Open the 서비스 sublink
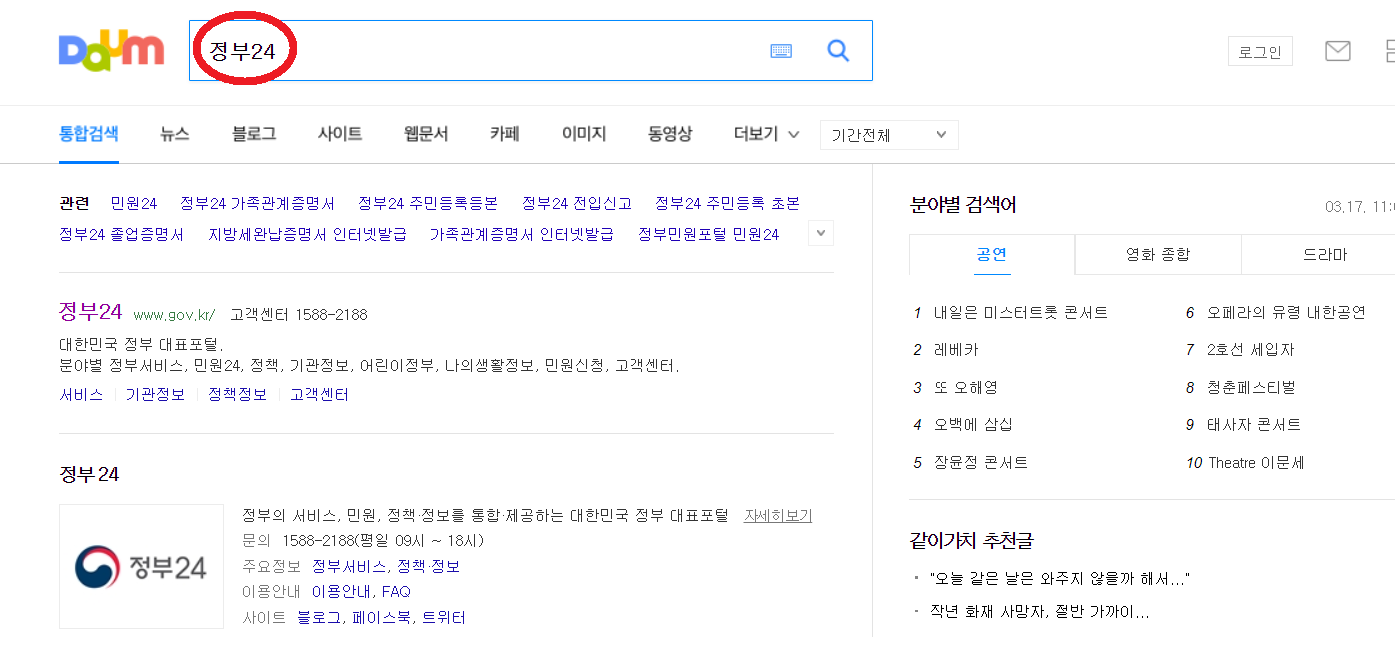 point(81,394)
